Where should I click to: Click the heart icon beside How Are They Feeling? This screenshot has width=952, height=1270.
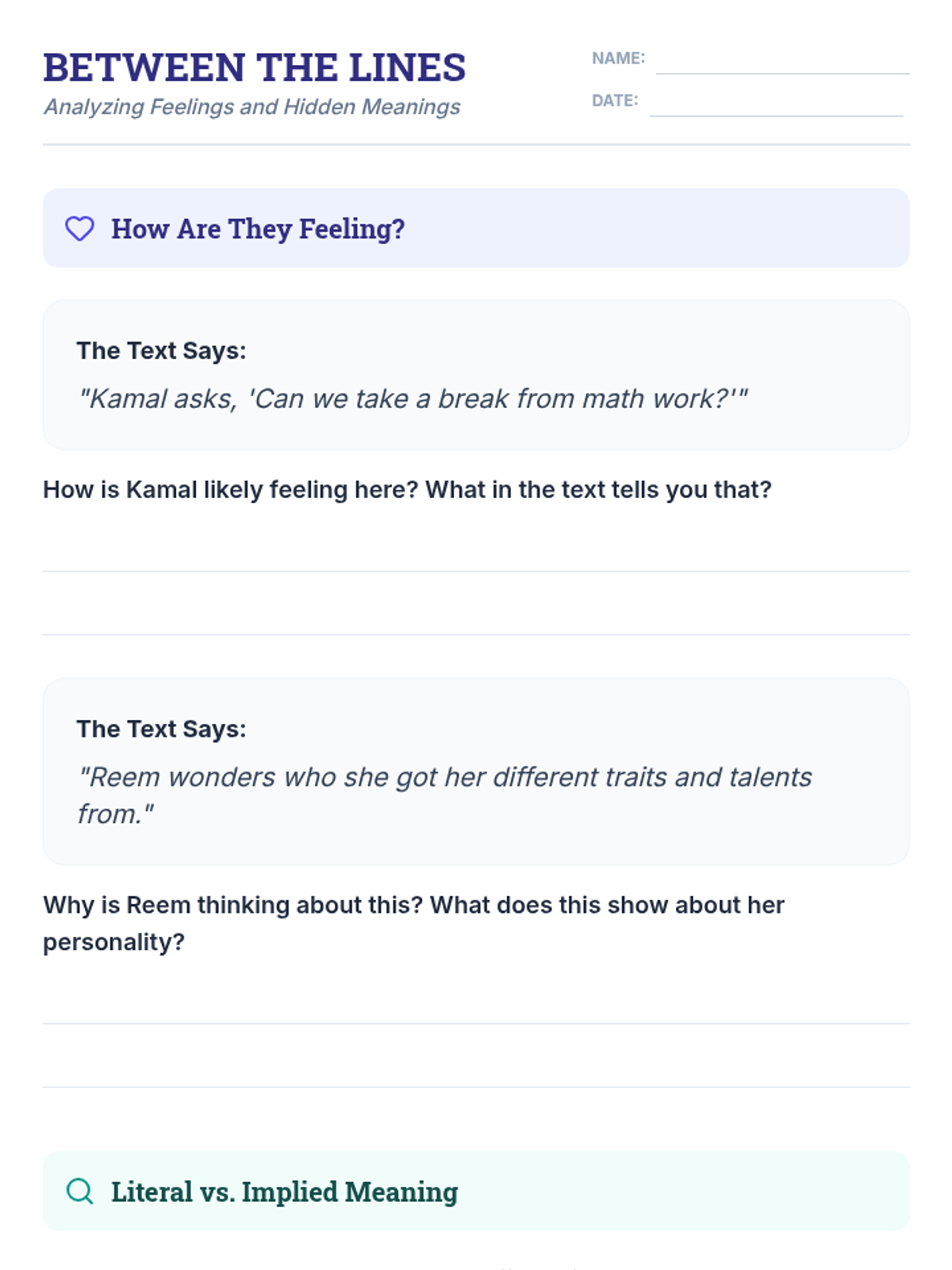coord(79,229)
